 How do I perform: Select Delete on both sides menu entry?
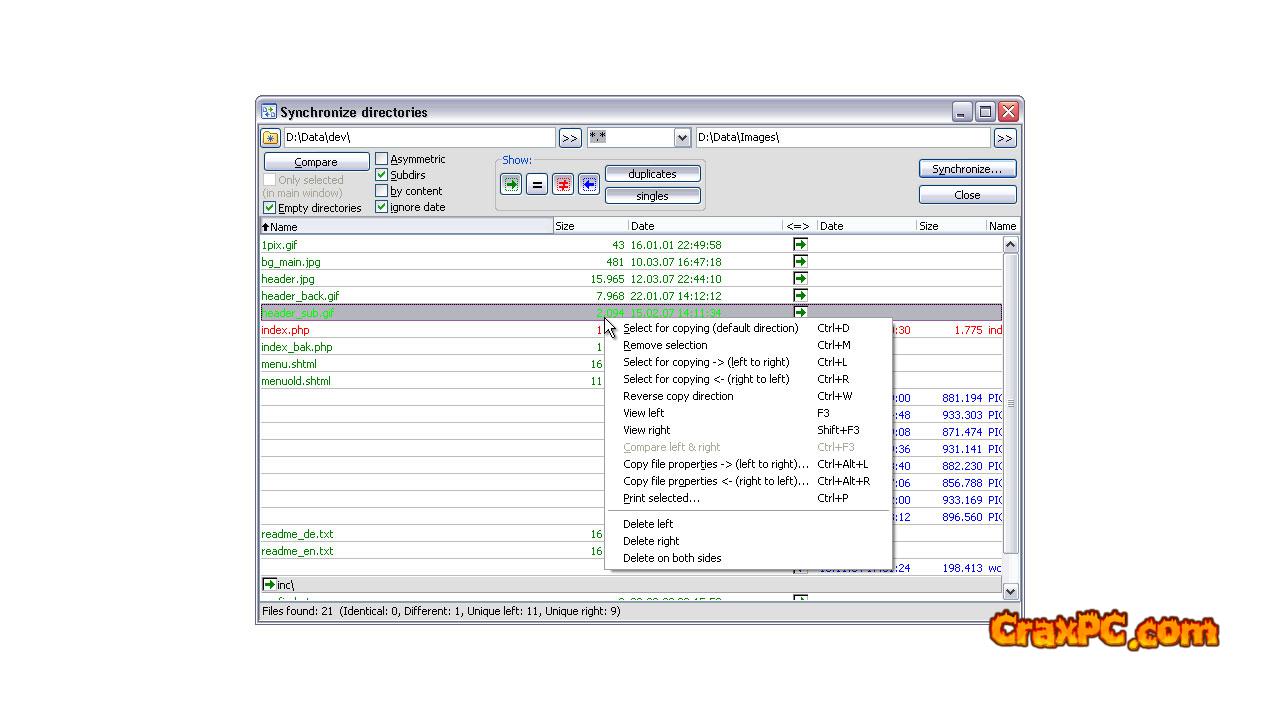pos(672,558)
